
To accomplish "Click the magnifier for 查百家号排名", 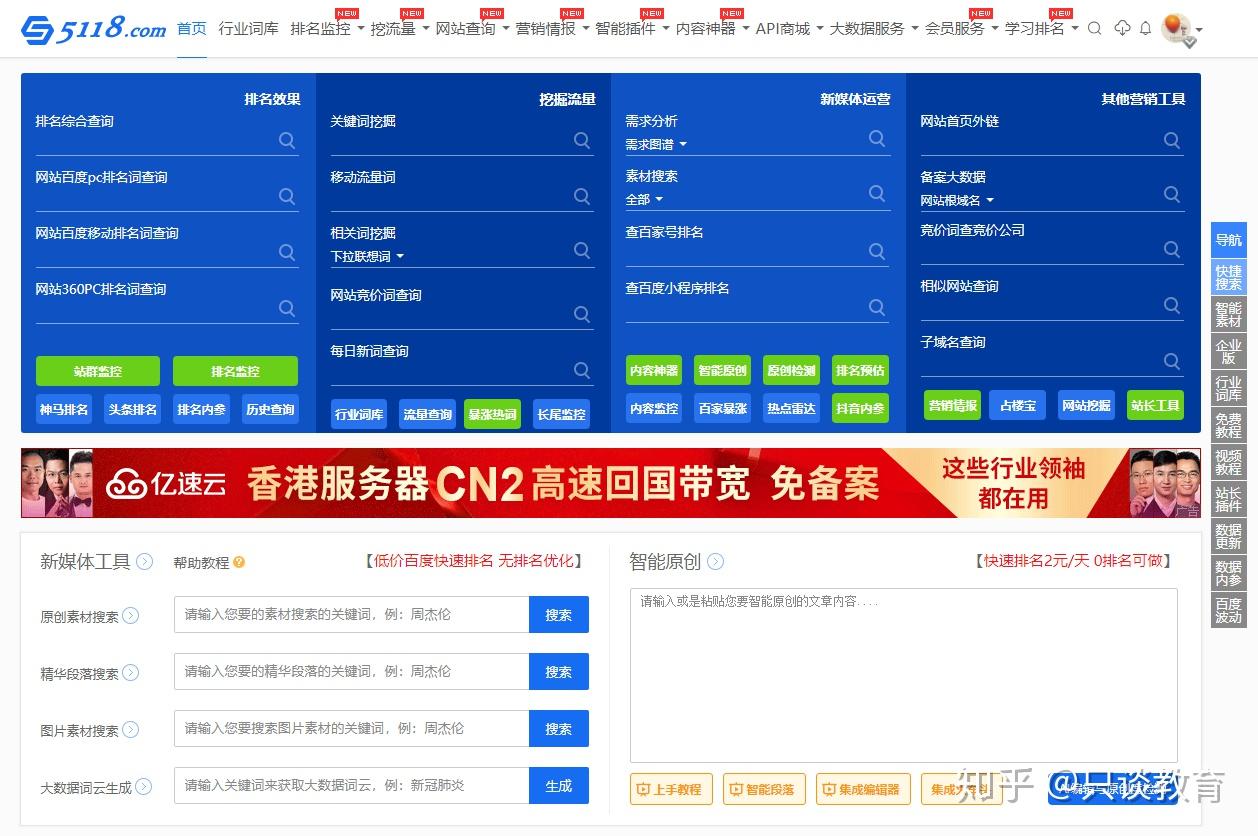I will [x=877, y=252].
